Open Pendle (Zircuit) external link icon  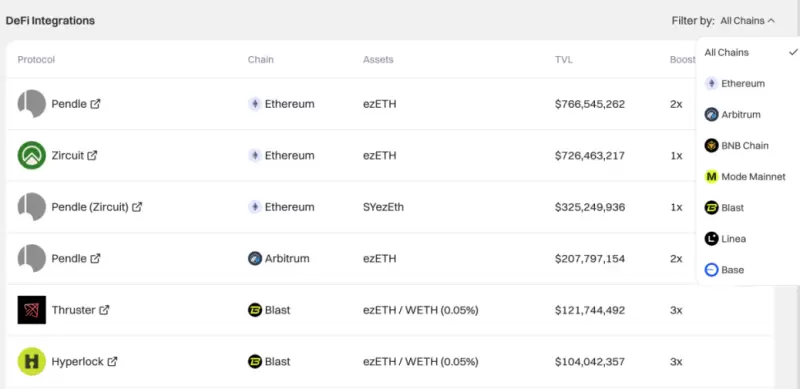coord(137,207)
